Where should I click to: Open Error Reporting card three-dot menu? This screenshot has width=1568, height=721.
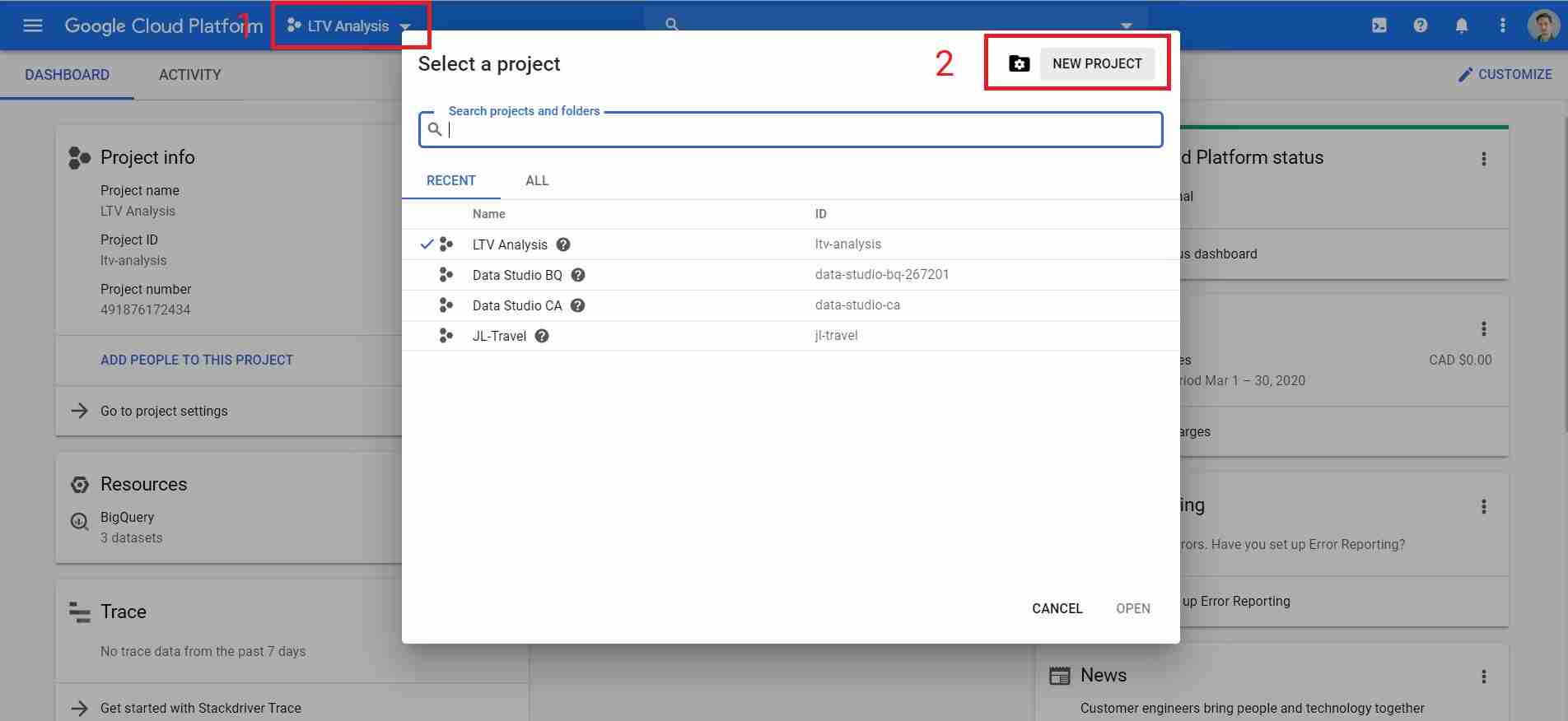[1484, 507]
